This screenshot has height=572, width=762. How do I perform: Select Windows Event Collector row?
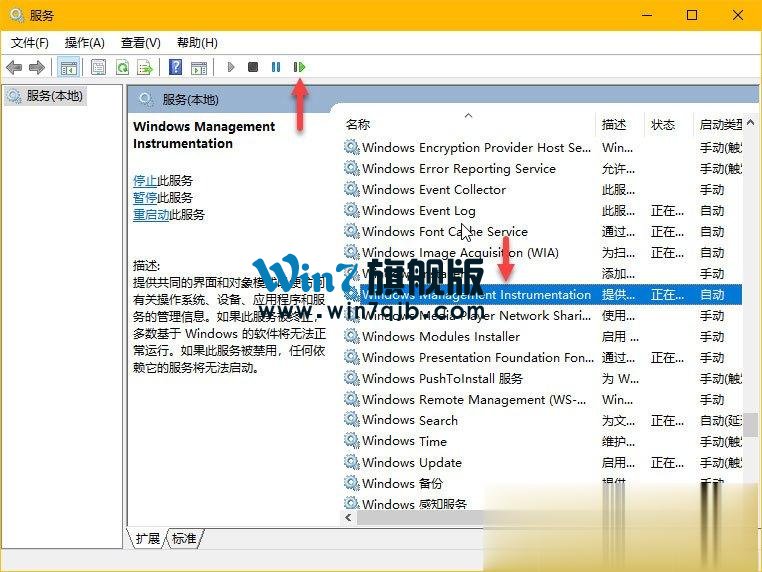coord(542,190)
